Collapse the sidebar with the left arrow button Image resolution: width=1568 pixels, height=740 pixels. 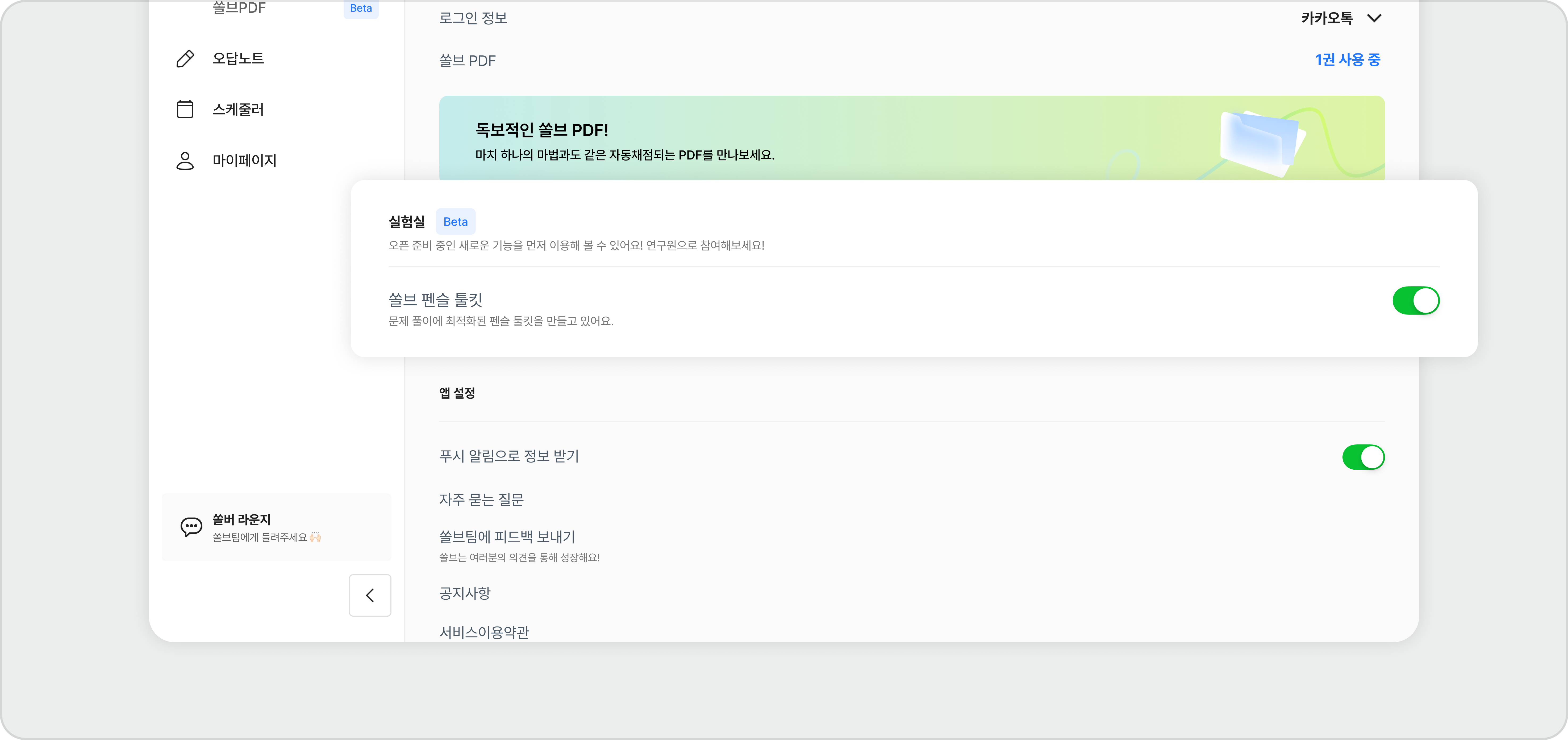(x=370, y=595)
